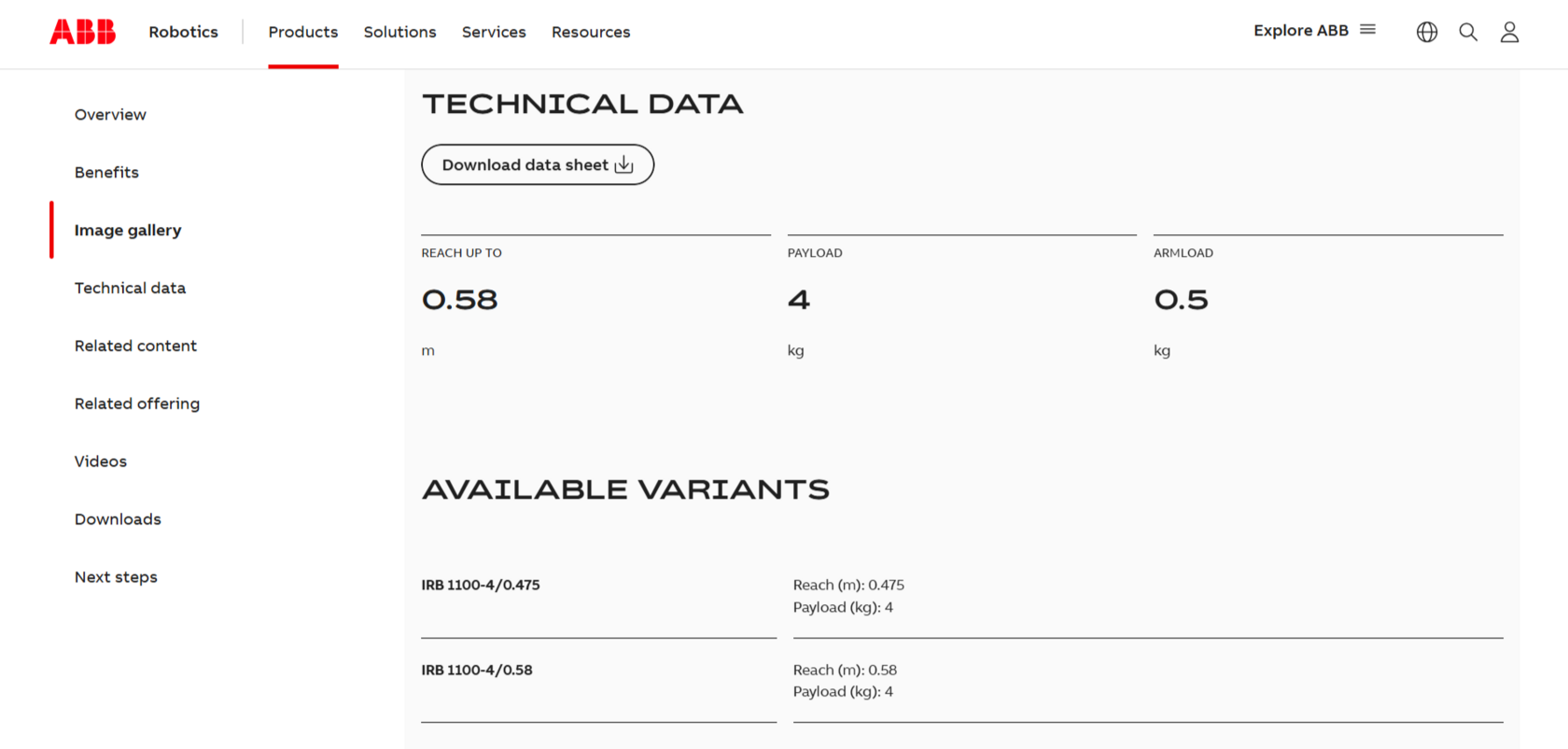Click the payload value 4
Viewport: 1568px width, 749px height.
click(x=799, y=300)
